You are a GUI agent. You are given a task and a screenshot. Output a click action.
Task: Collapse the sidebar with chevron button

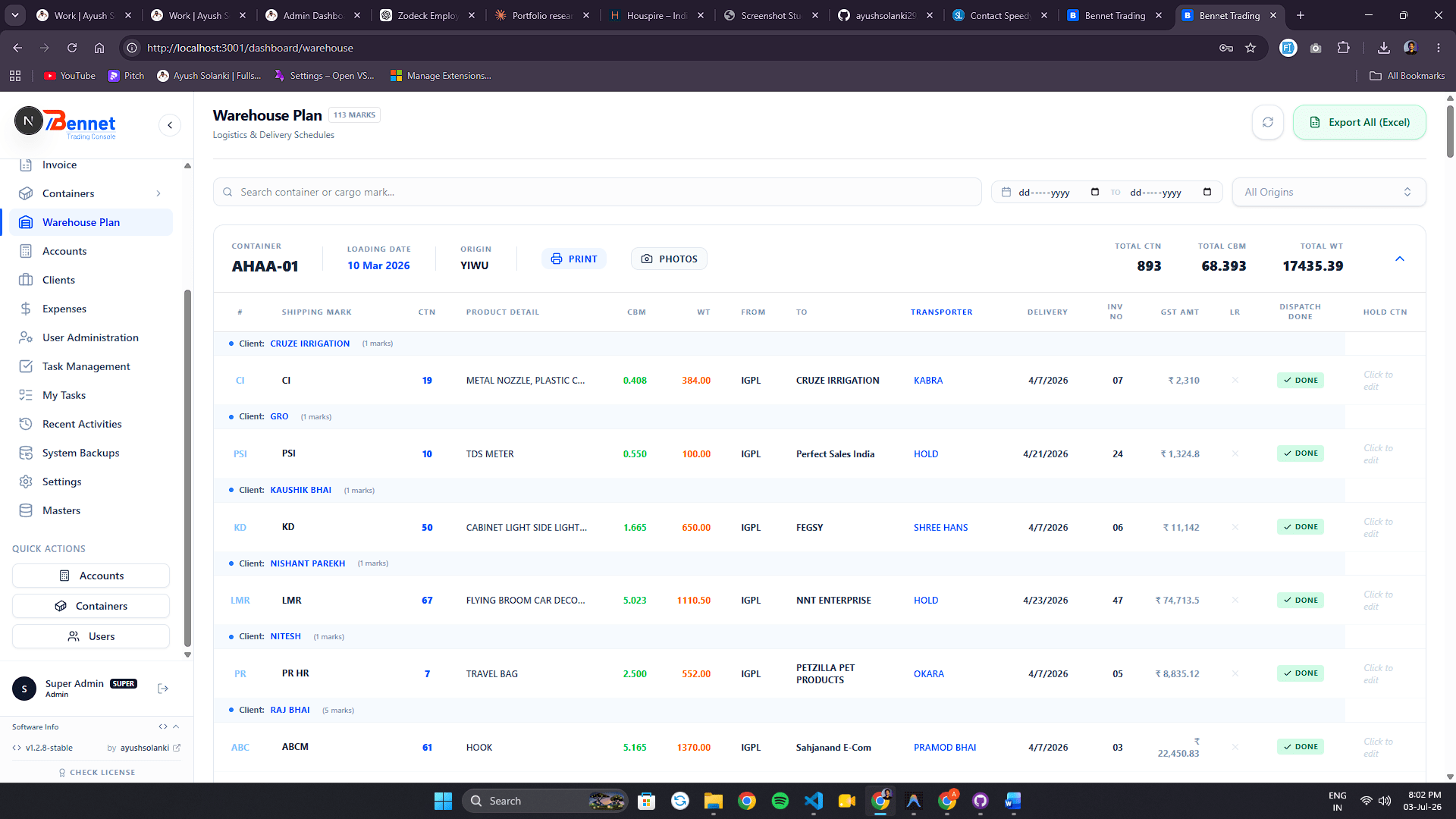(x=170, y=125)
